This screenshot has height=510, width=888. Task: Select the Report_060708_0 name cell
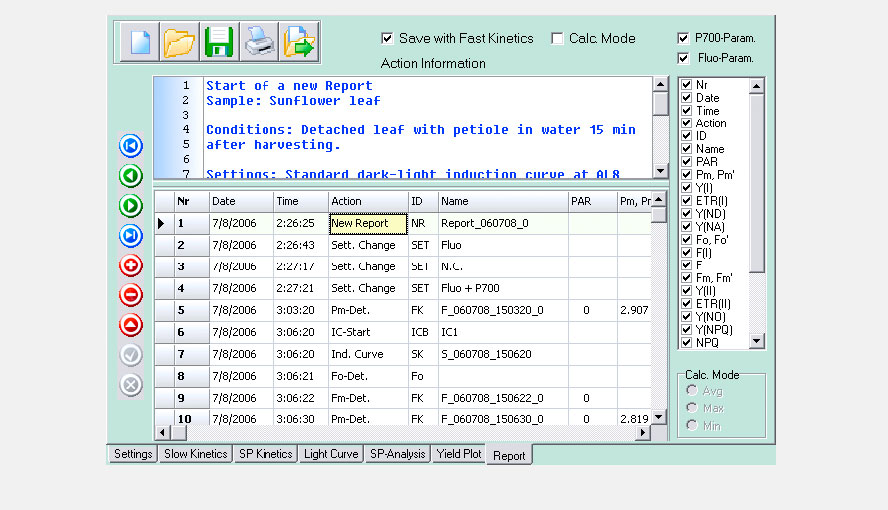503,223
